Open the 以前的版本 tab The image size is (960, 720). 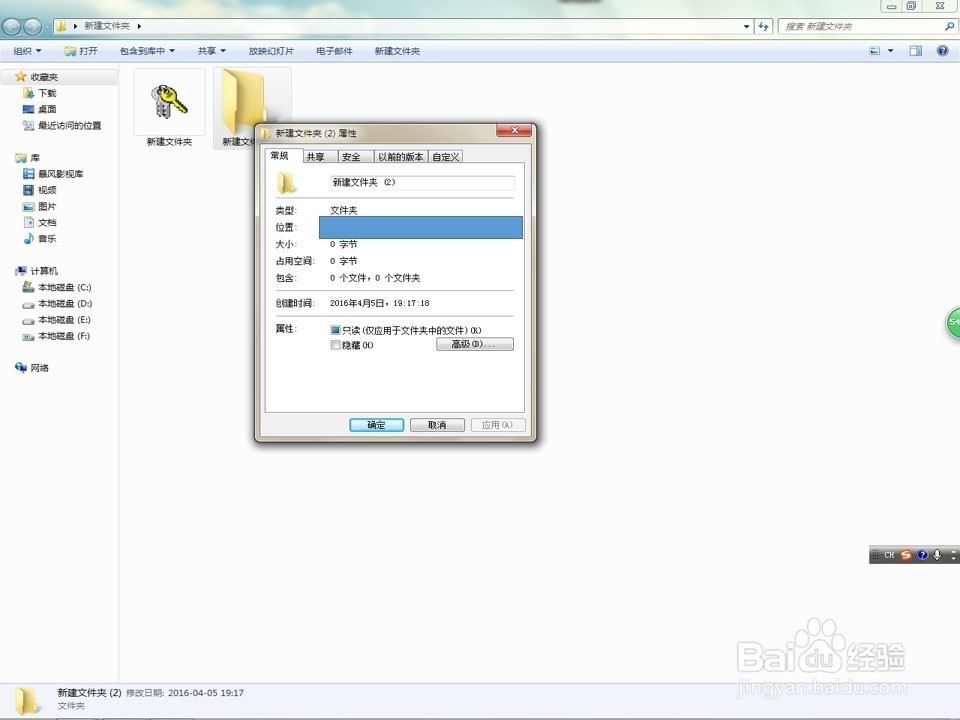(401, 156)
